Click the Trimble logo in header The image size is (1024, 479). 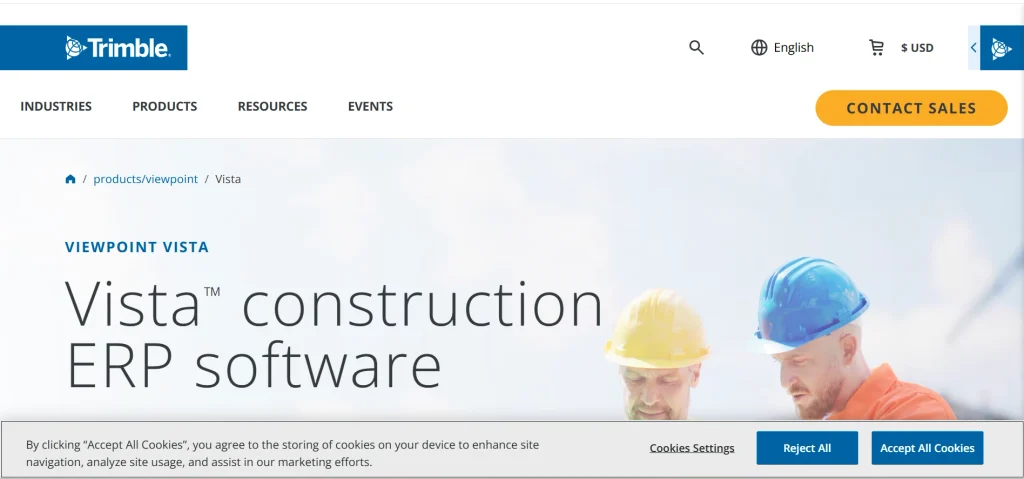(x=118, y=48)
